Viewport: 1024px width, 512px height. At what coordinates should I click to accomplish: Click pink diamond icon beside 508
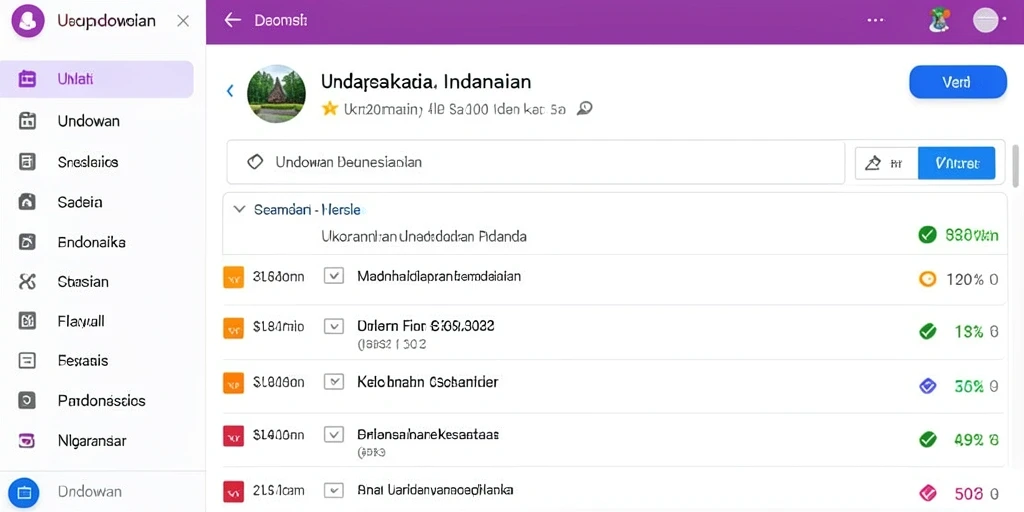[927, 493]
